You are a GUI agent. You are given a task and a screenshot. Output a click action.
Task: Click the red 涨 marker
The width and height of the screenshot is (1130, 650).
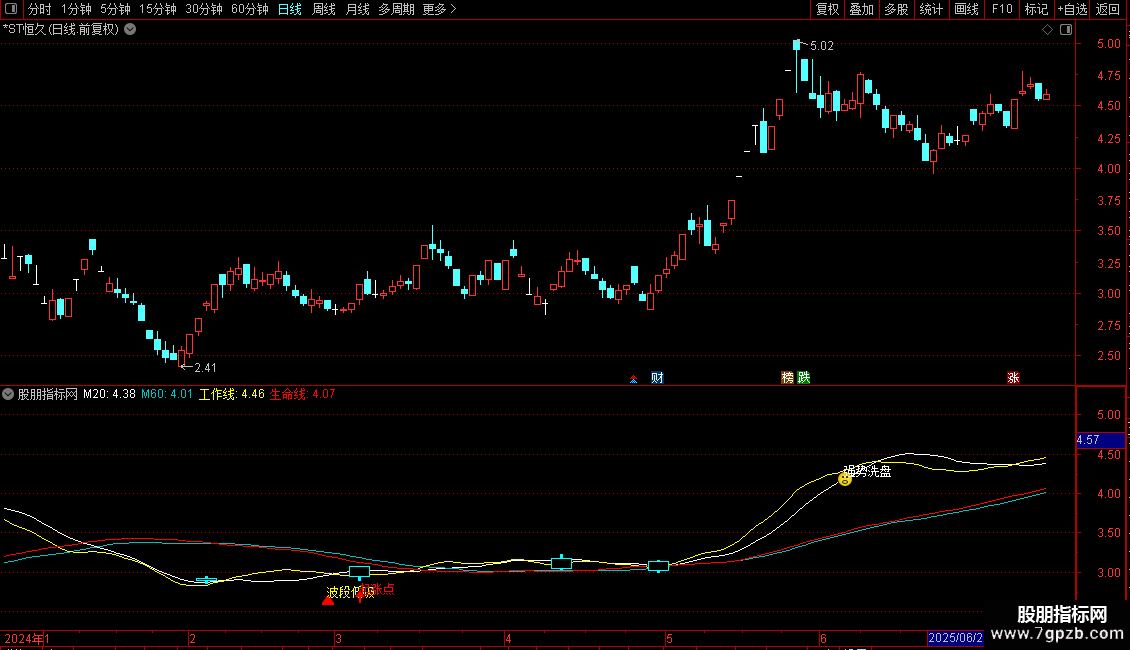[1013, 378]
